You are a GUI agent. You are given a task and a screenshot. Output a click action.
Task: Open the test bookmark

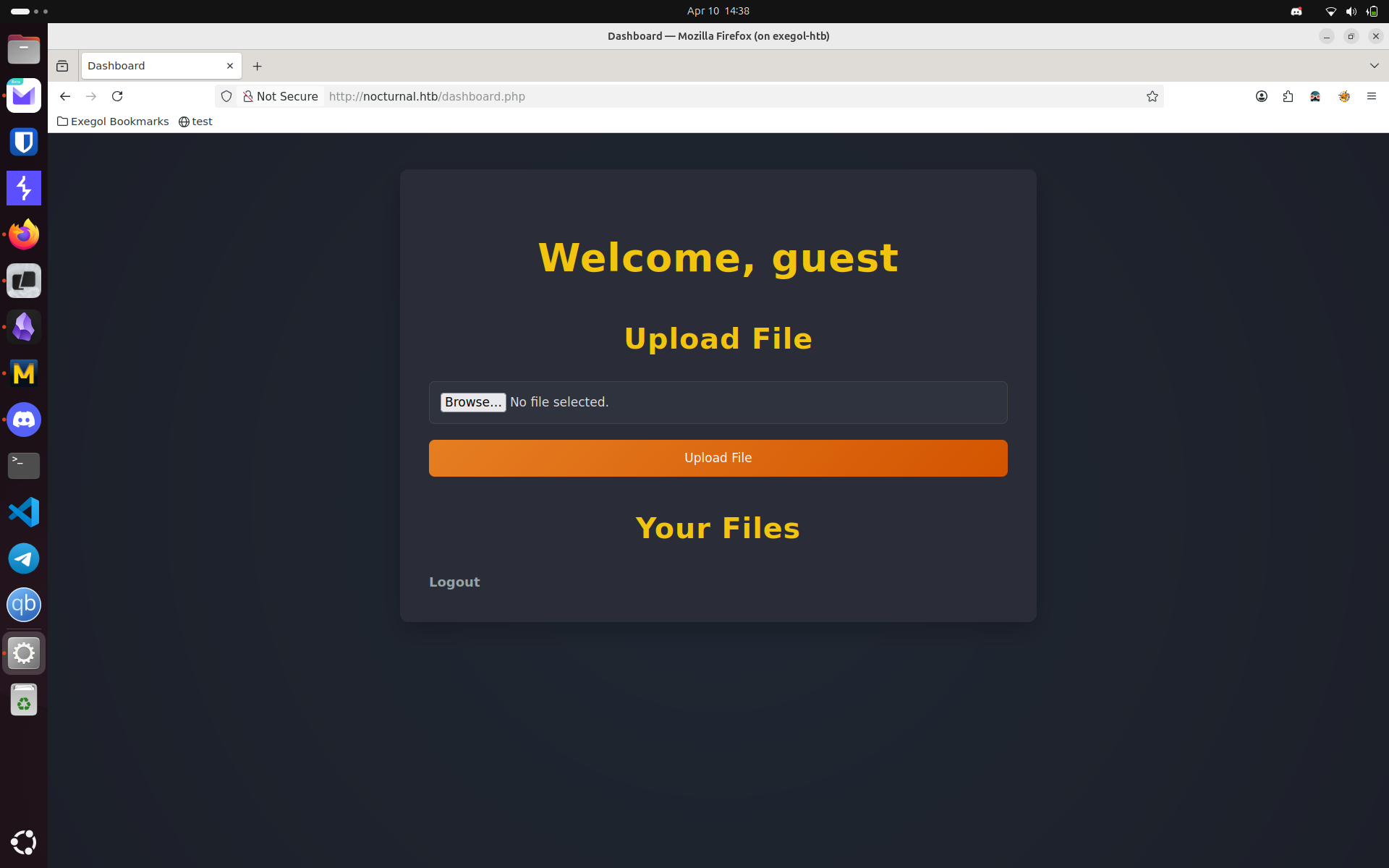click(x=195, y=122)
